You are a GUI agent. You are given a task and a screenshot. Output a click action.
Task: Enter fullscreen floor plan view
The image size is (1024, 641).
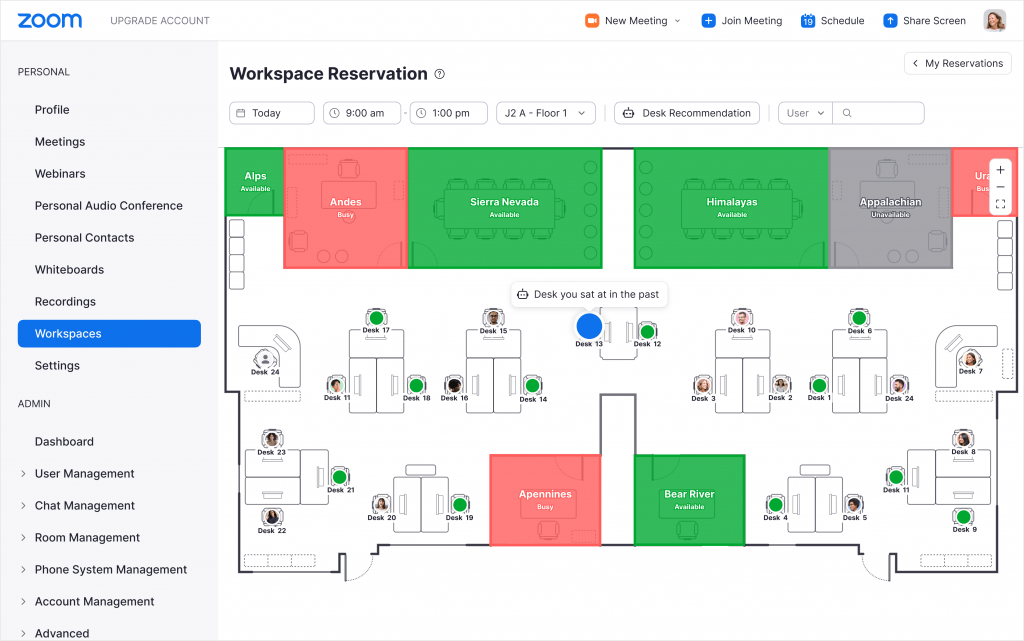point(1000,203)
